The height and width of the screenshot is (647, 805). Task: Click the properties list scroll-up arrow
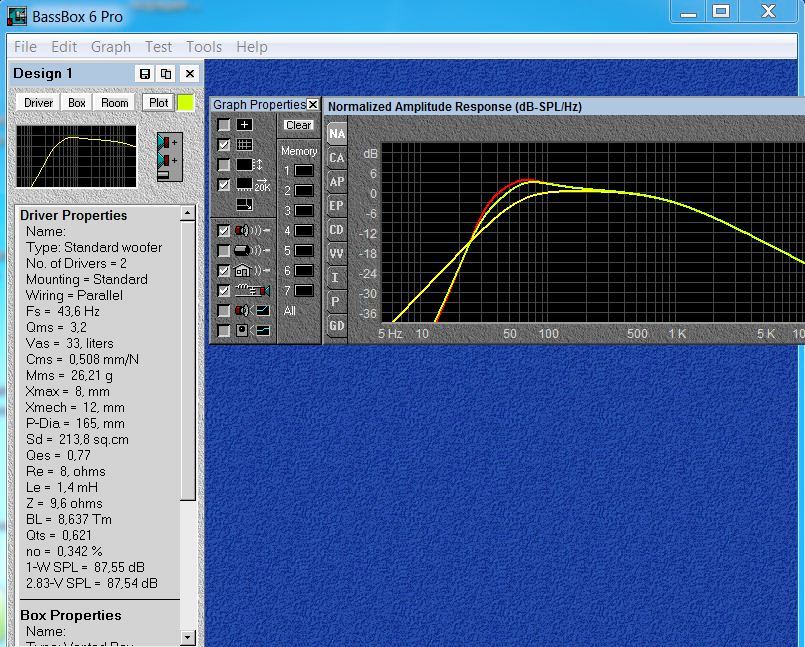point(188,214)
